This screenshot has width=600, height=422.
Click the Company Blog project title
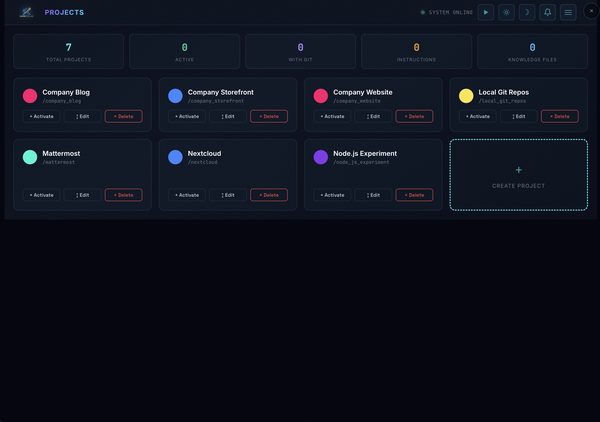tap(66, 92)
